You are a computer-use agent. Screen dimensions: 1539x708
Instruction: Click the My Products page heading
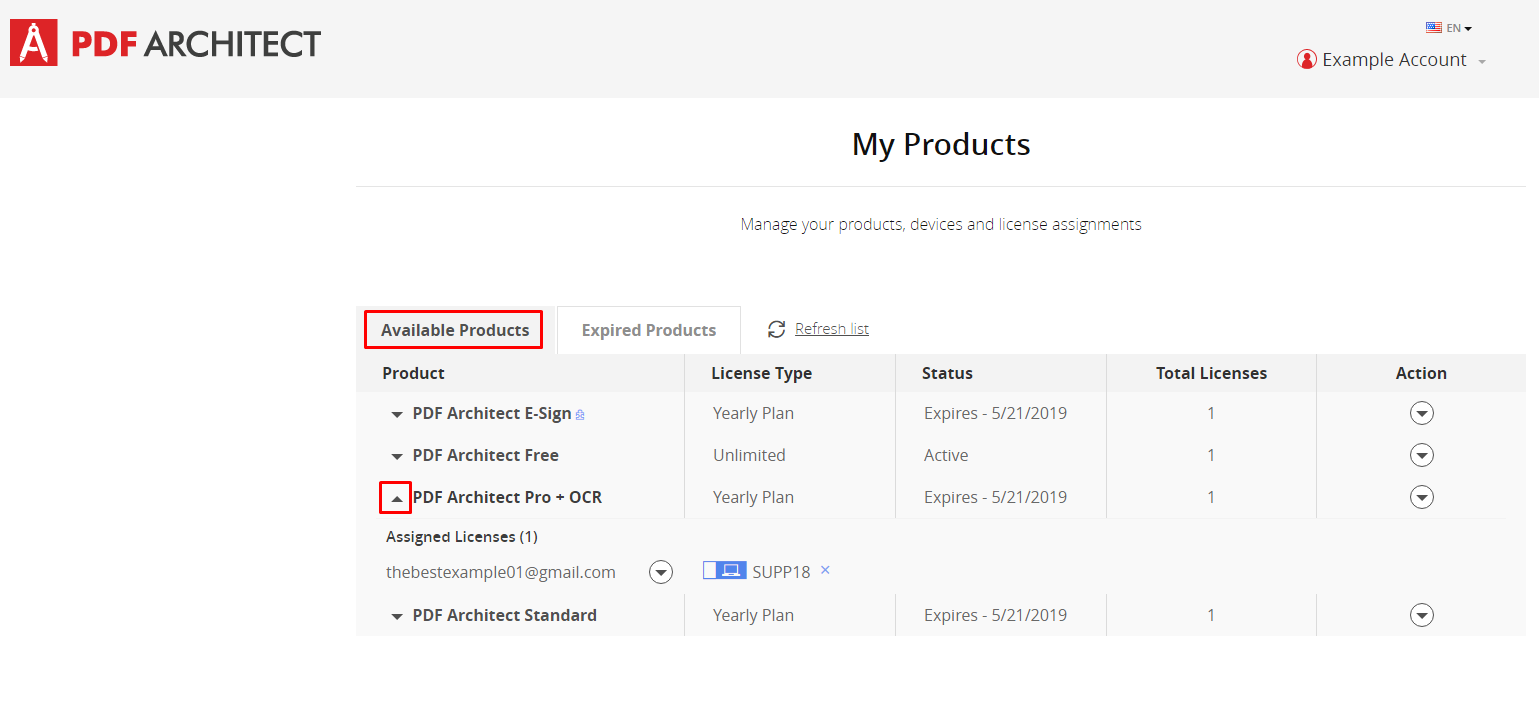(941, 145)
